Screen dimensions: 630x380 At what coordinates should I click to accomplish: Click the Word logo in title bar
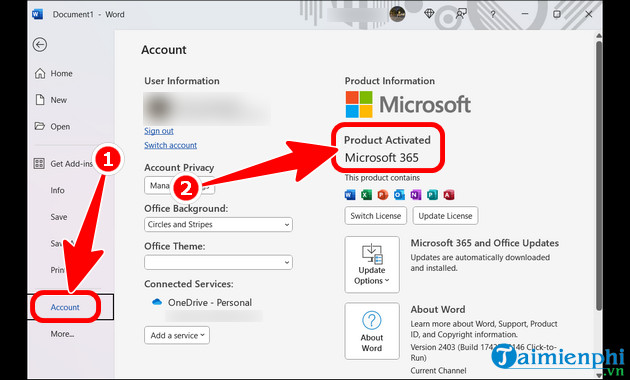(x=37, y=14)
